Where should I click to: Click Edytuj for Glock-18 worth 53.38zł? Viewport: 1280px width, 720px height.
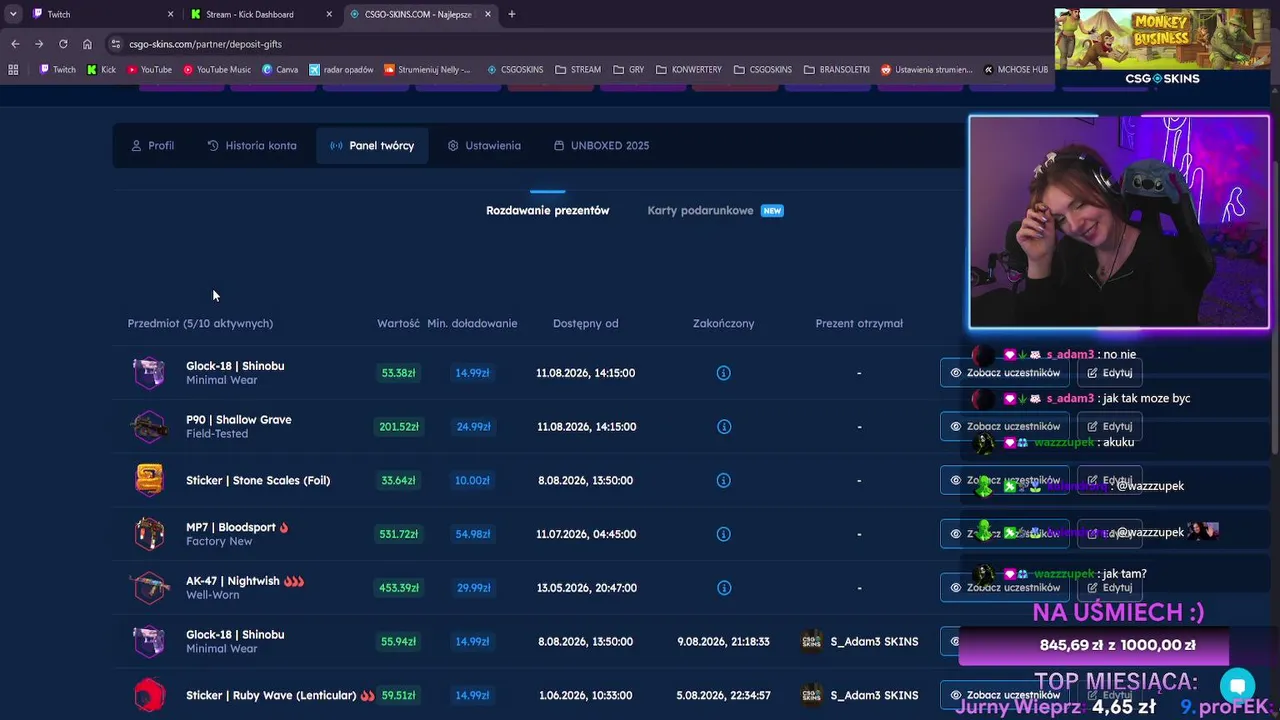tap(1109, 373)
